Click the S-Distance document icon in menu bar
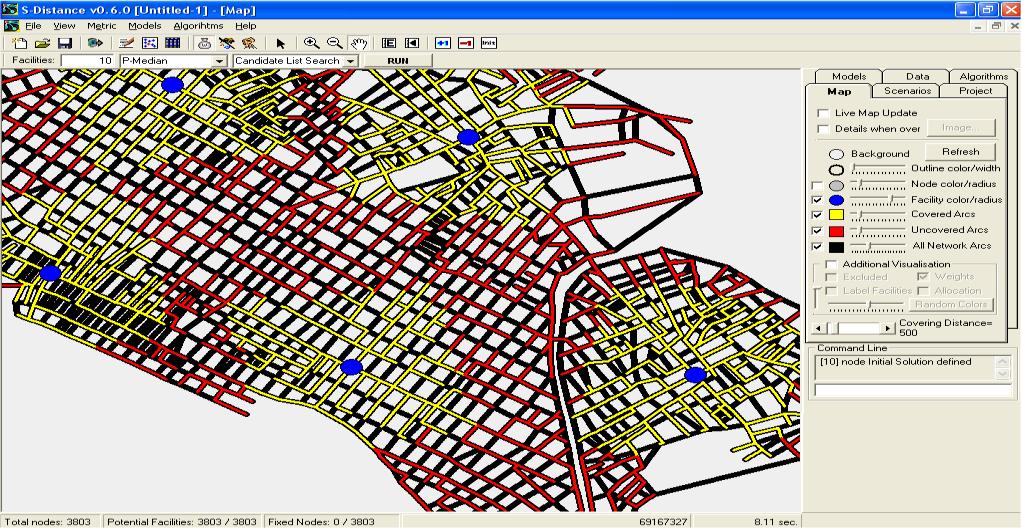This screenshot has width=1021, height=528. point(11,26)
